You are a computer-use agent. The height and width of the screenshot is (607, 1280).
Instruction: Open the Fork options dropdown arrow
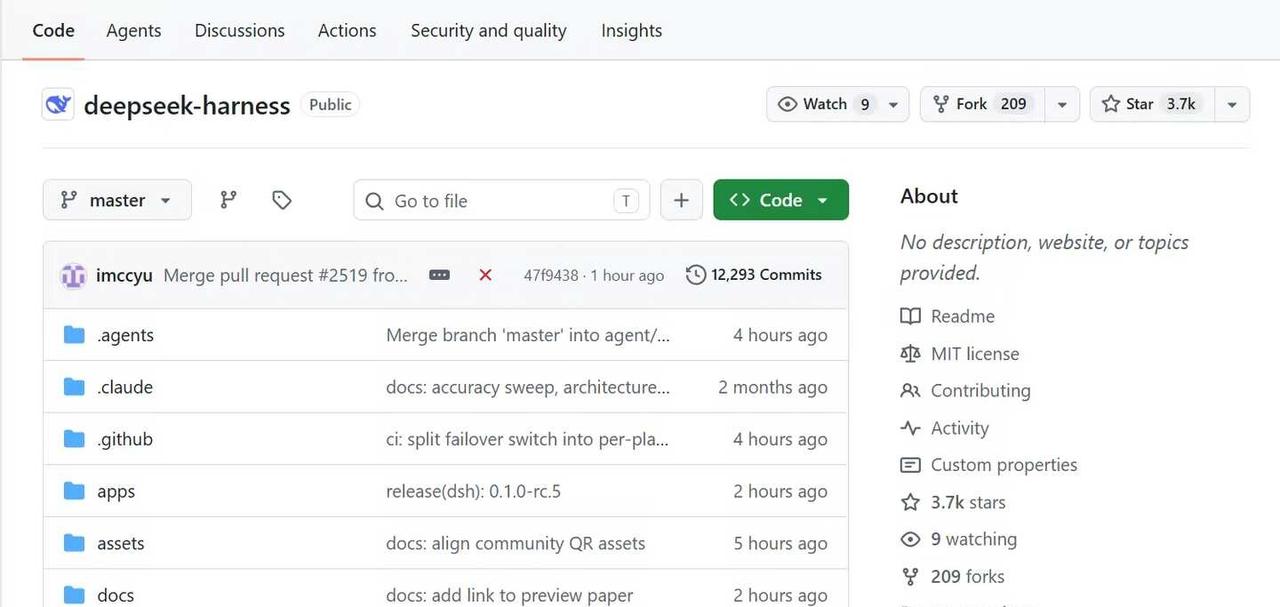pyautogui.click(x=1062, y=104)
